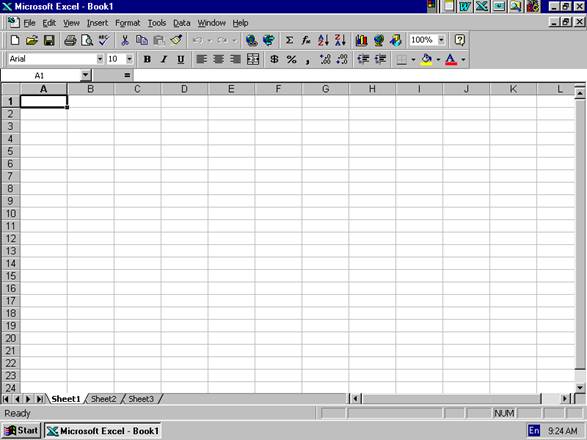Open the Print Preview tool

coord(87,40)
